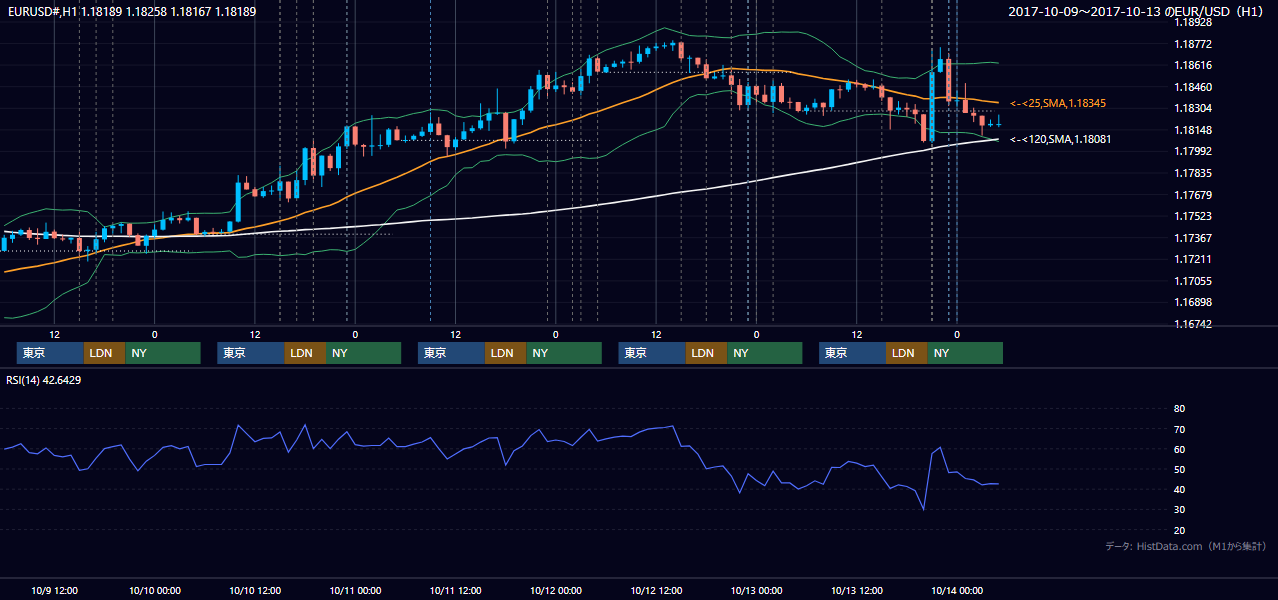Click the 1.17523 price axis label

[1193, 216]
